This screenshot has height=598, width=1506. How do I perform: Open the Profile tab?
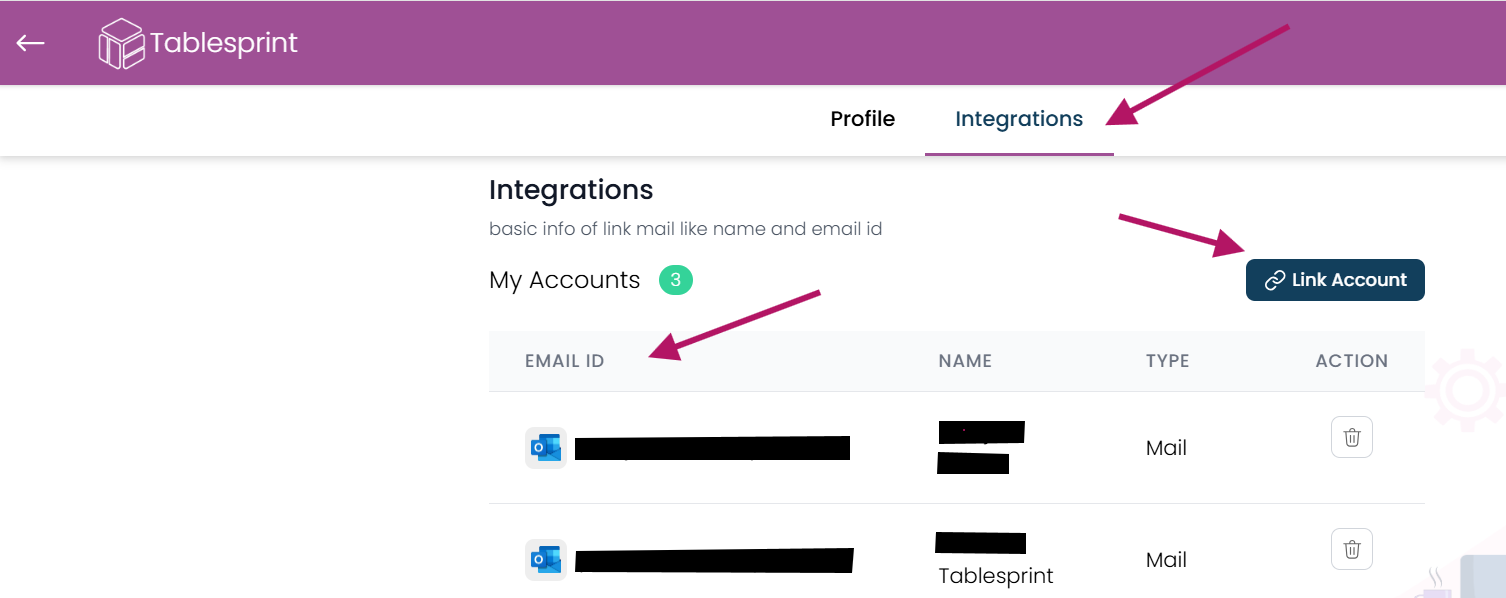point(862,119)
